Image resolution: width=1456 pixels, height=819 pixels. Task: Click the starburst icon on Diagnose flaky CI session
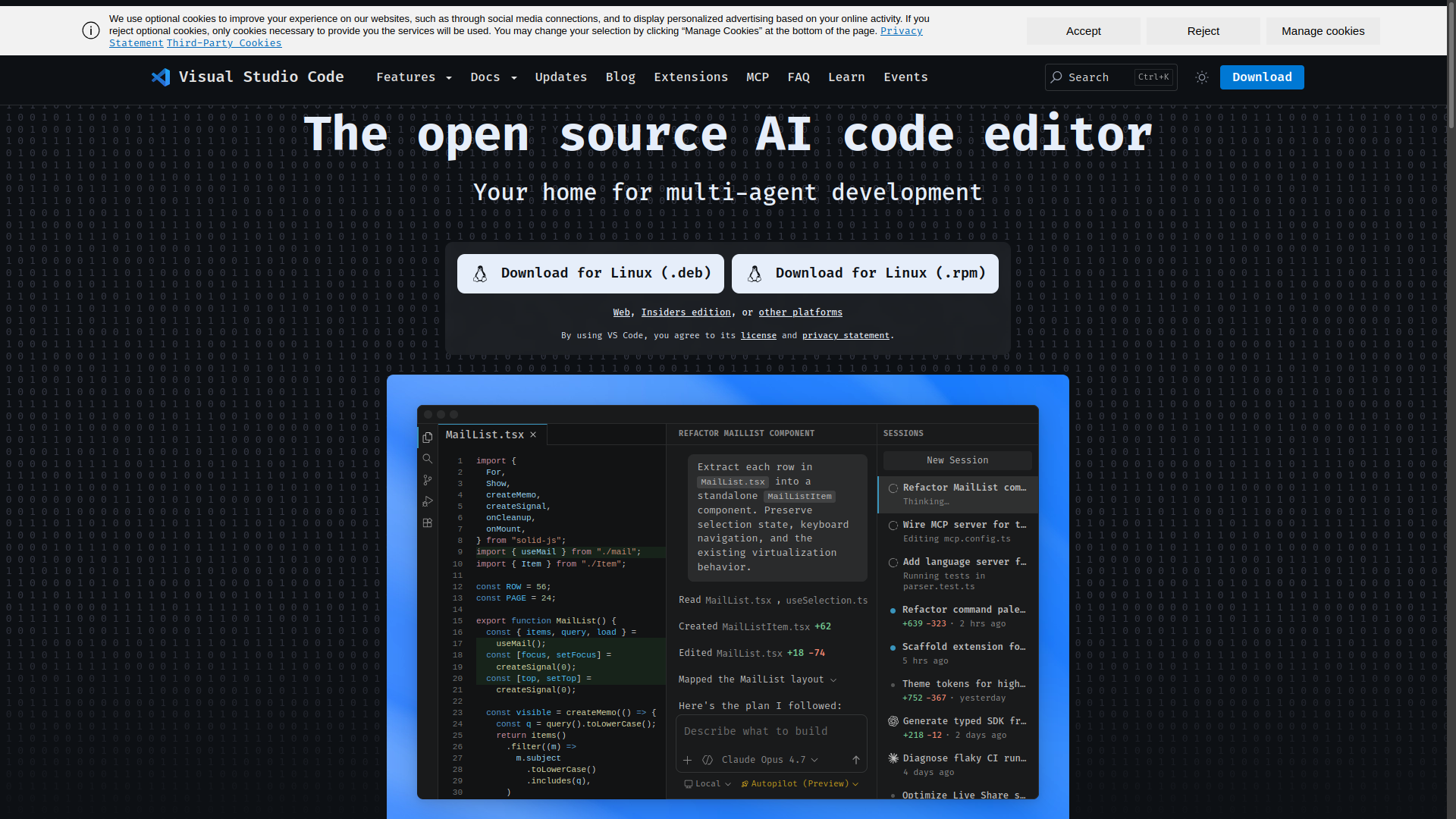893,758
